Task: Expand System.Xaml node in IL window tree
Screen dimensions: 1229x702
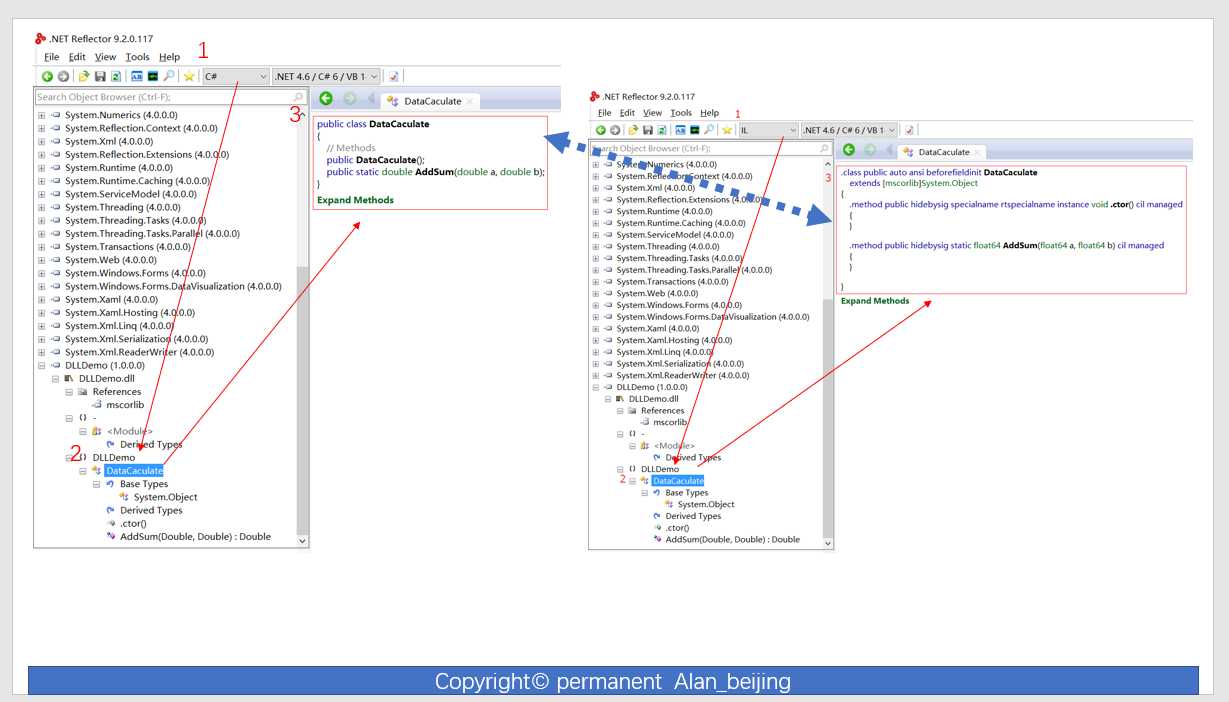Action: [595, 328]
